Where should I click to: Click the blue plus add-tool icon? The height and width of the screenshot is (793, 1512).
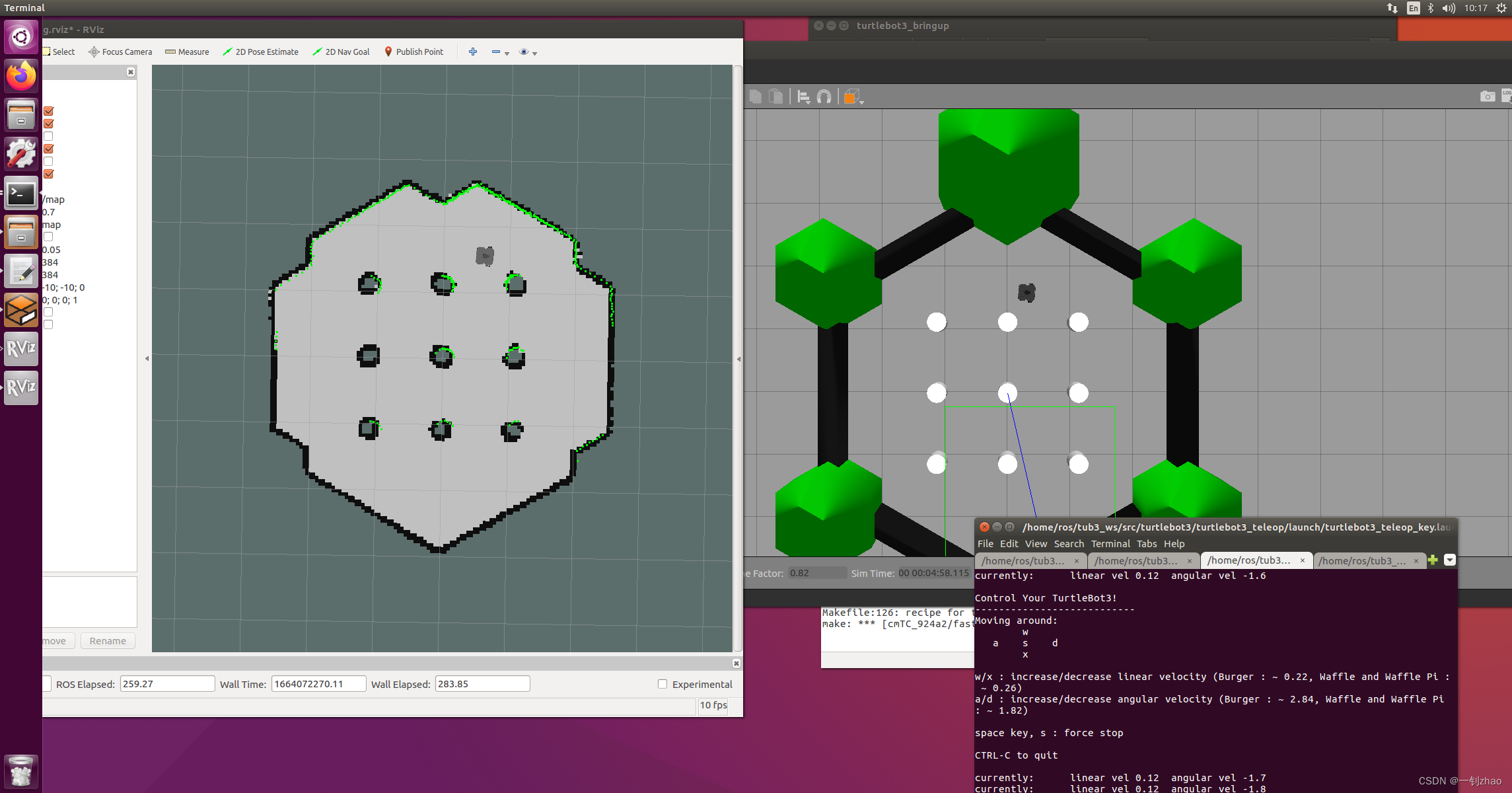coord(473,52)
